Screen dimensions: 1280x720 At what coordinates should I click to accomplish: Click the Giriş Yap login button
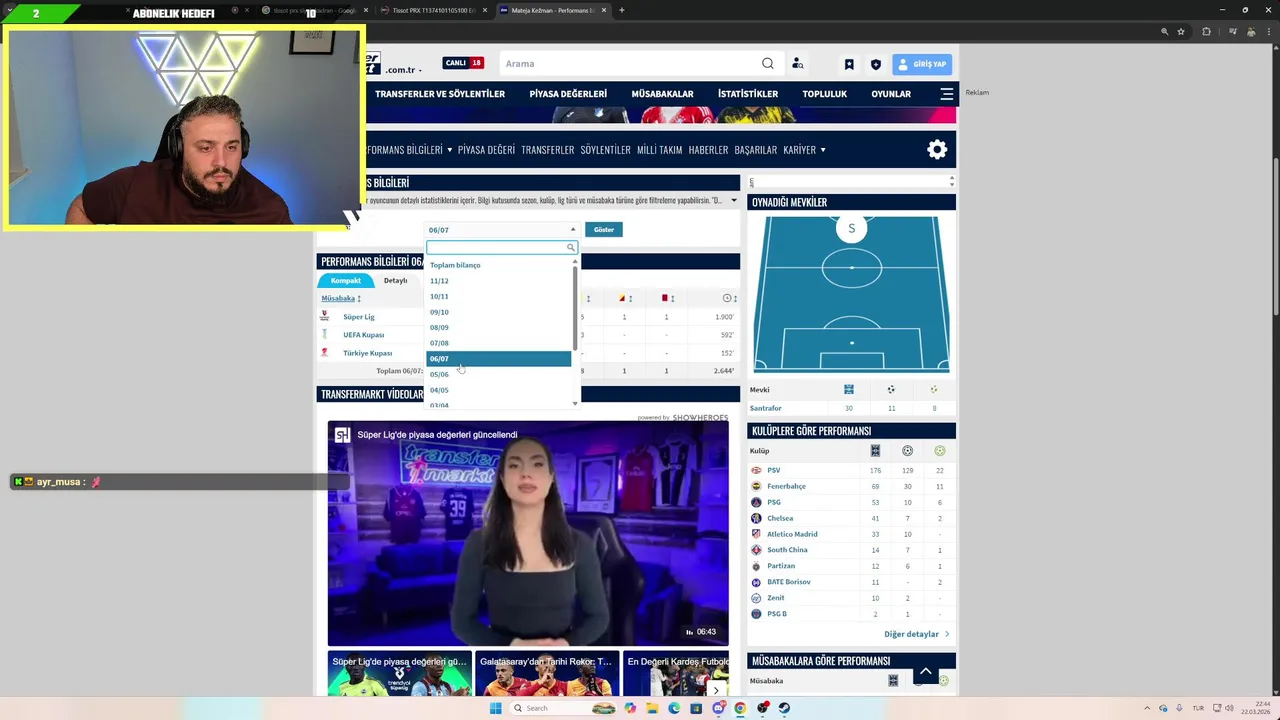[x=922, y=64]
